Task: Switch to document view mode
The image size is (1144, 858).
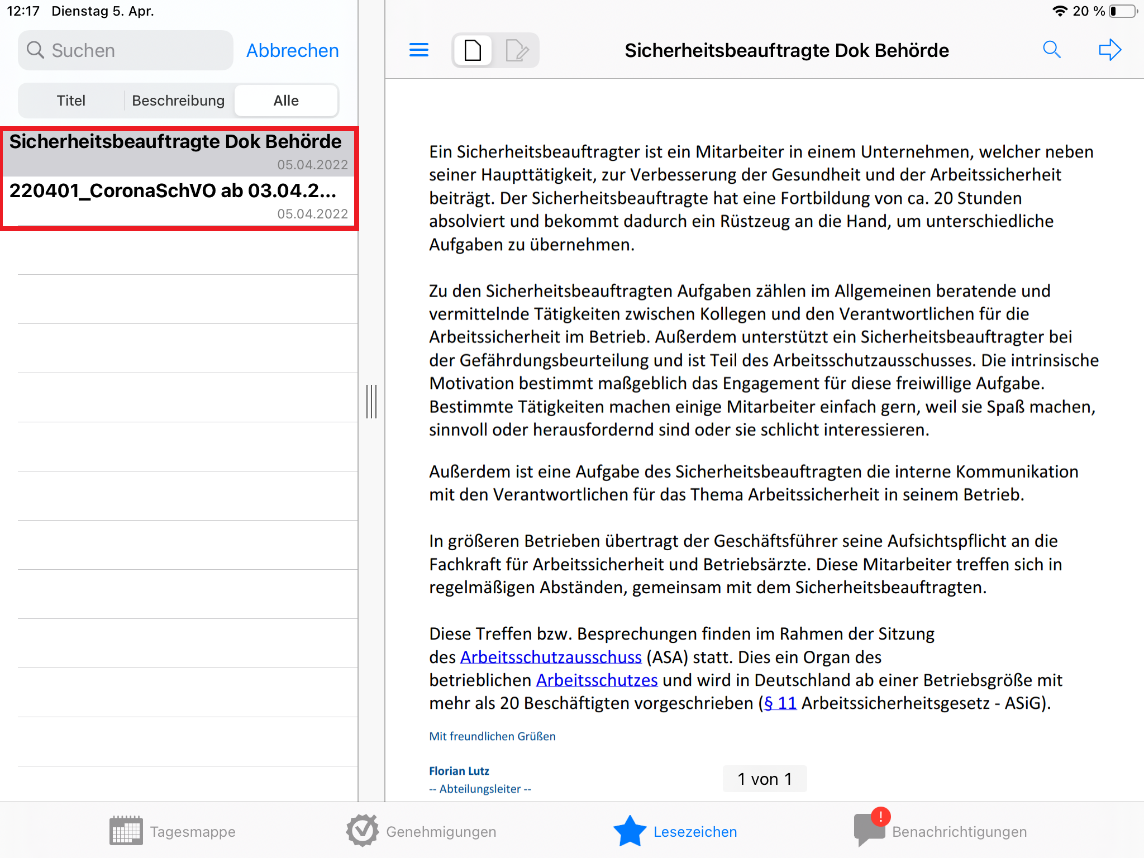Action: pos(474,50)
